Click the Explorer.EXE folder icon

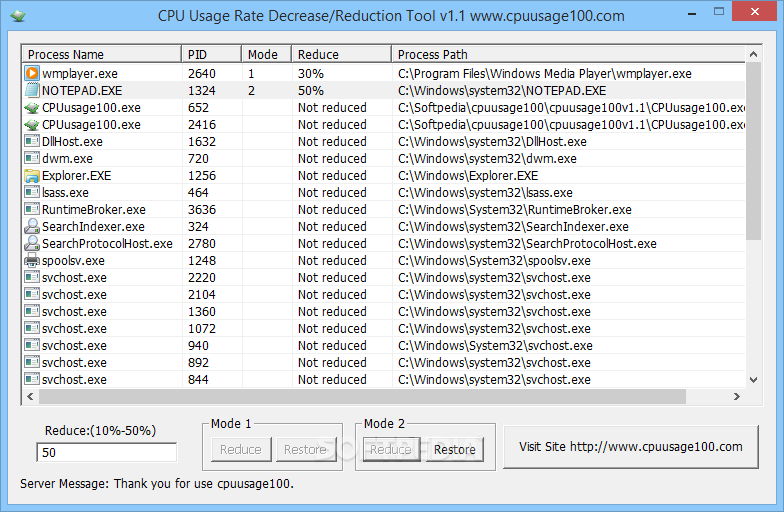click(32, 175)
